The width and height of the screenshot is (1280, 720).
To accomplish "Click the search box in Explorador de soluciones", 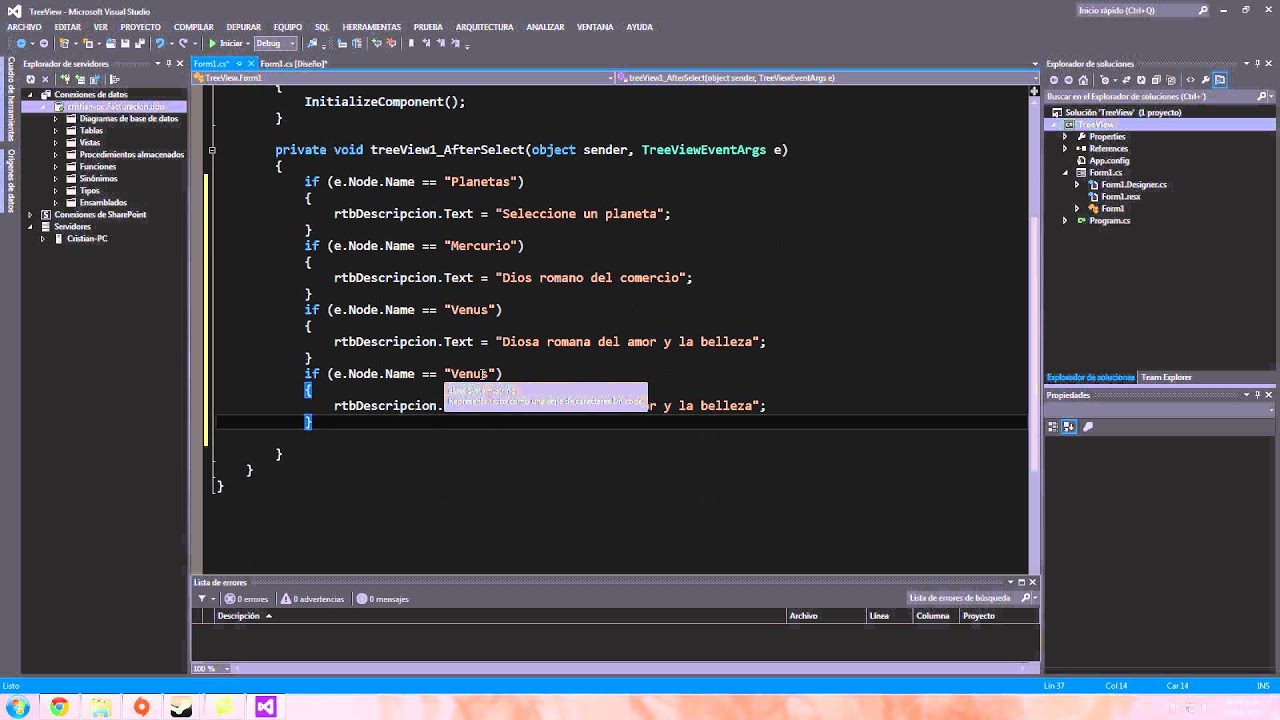I will tap(1160, 97).
